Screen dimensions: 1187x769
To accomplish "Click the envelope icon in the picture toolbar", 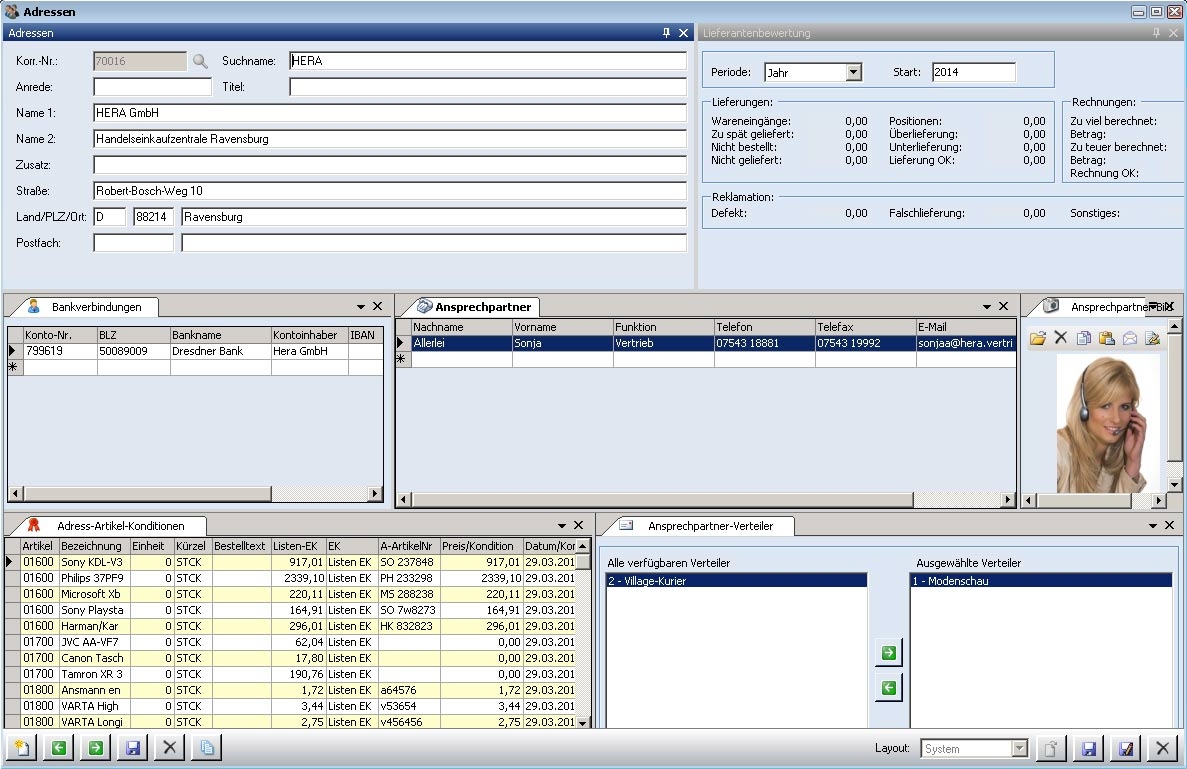I will pyautogui.click(x=1129, y=338).
